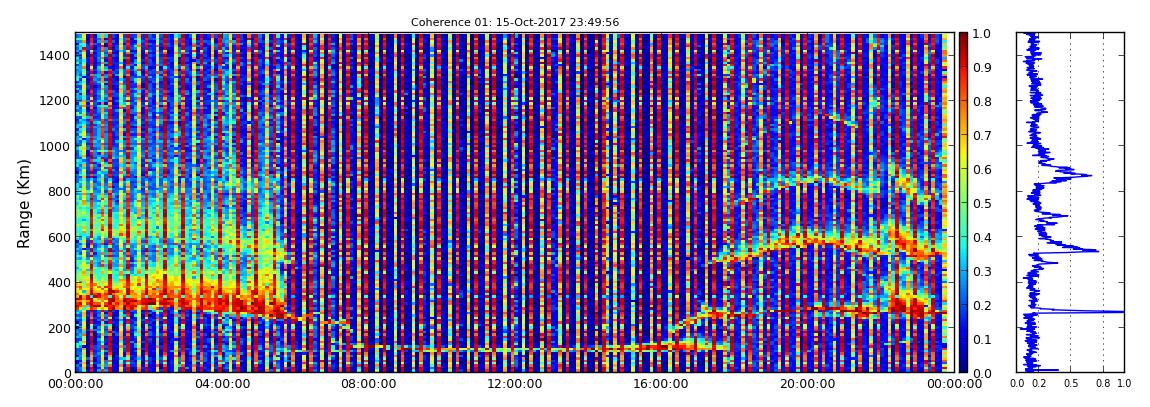Click the profile plot's 0.5 x-axis tick

(x=1071, y=383)
